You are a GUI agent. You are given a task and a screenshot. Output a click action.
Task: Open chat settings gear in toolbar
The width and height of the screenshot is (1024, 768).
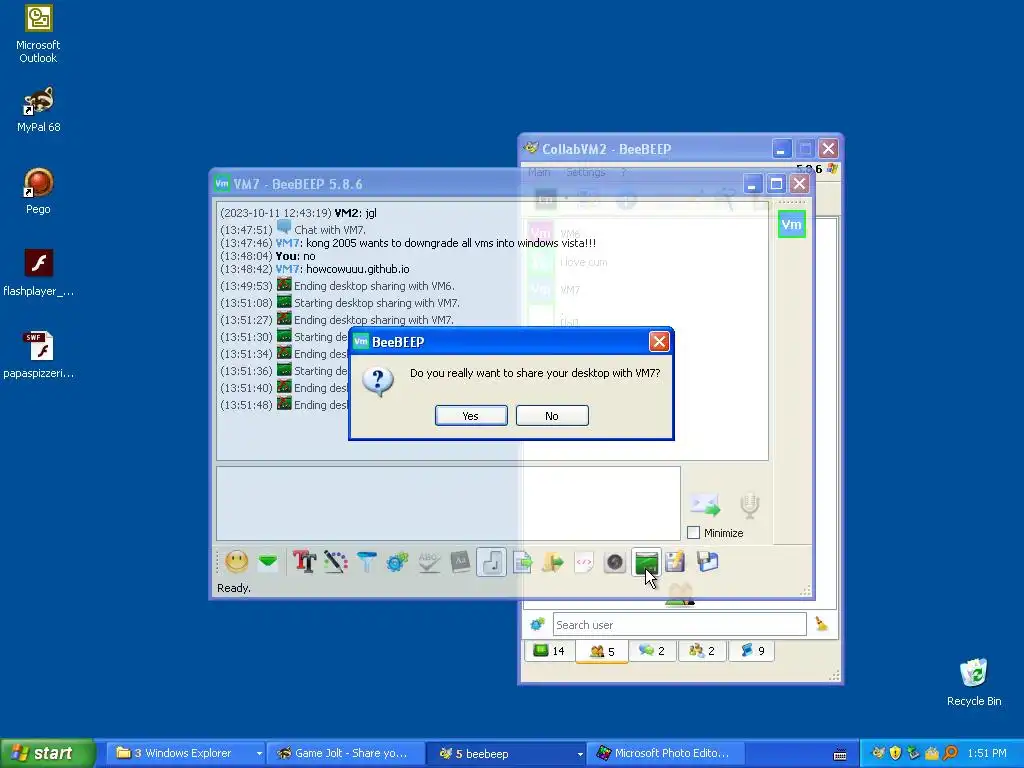tap(397, 562)
